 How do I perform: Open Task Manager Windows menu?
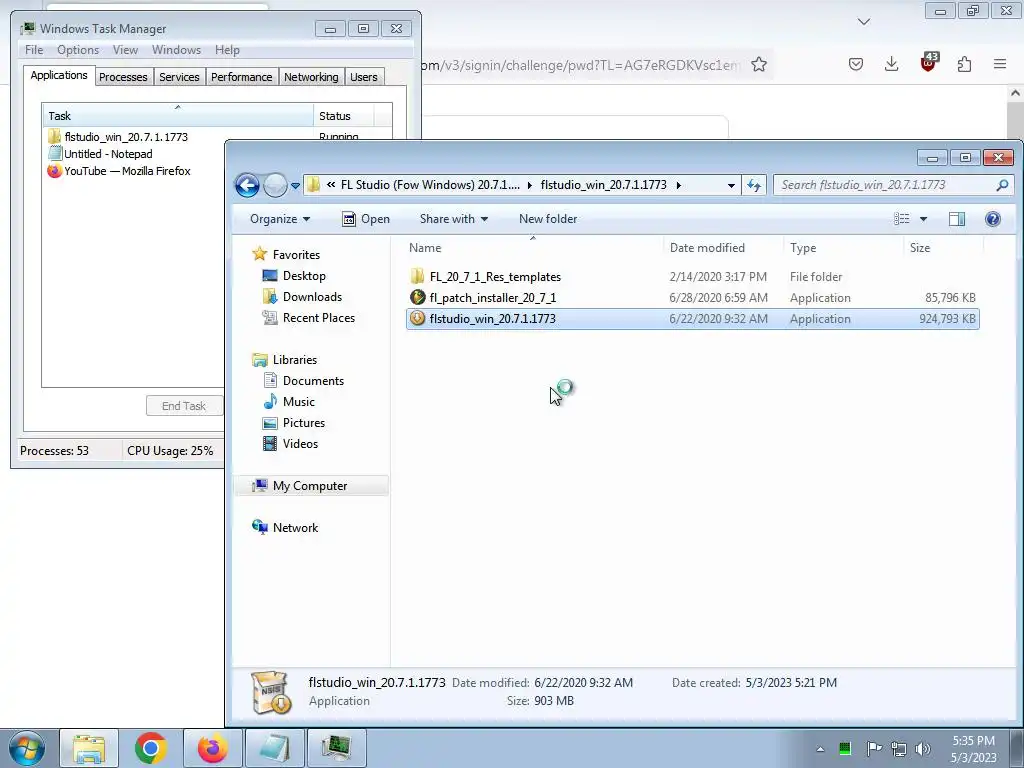tap(176, 50)
